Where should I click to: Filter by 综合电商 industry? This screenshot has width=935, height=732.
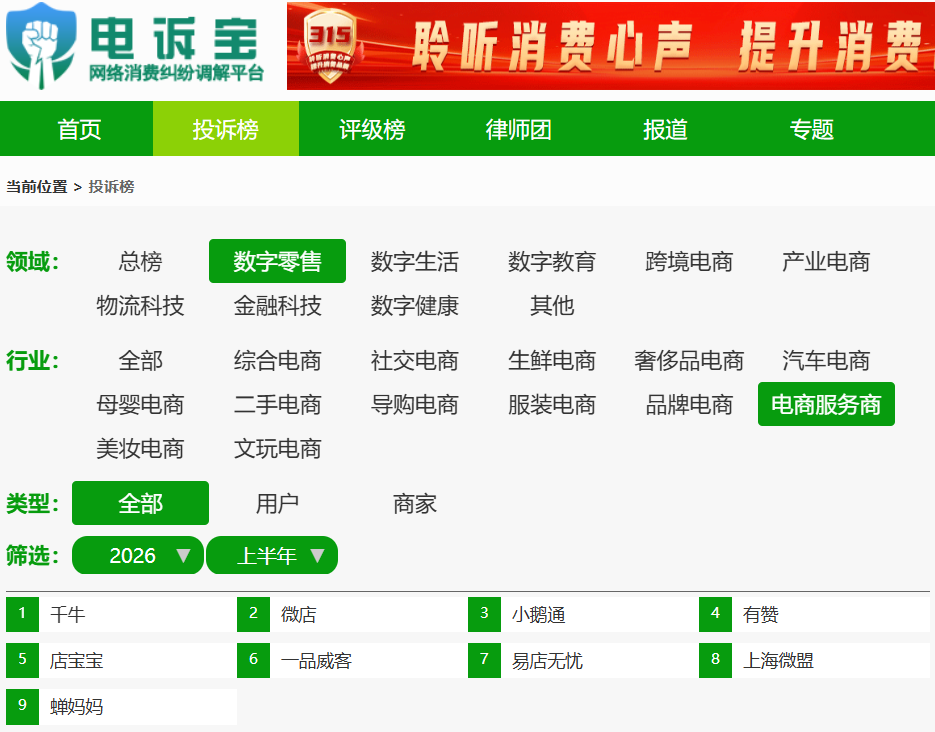(277, 360)
